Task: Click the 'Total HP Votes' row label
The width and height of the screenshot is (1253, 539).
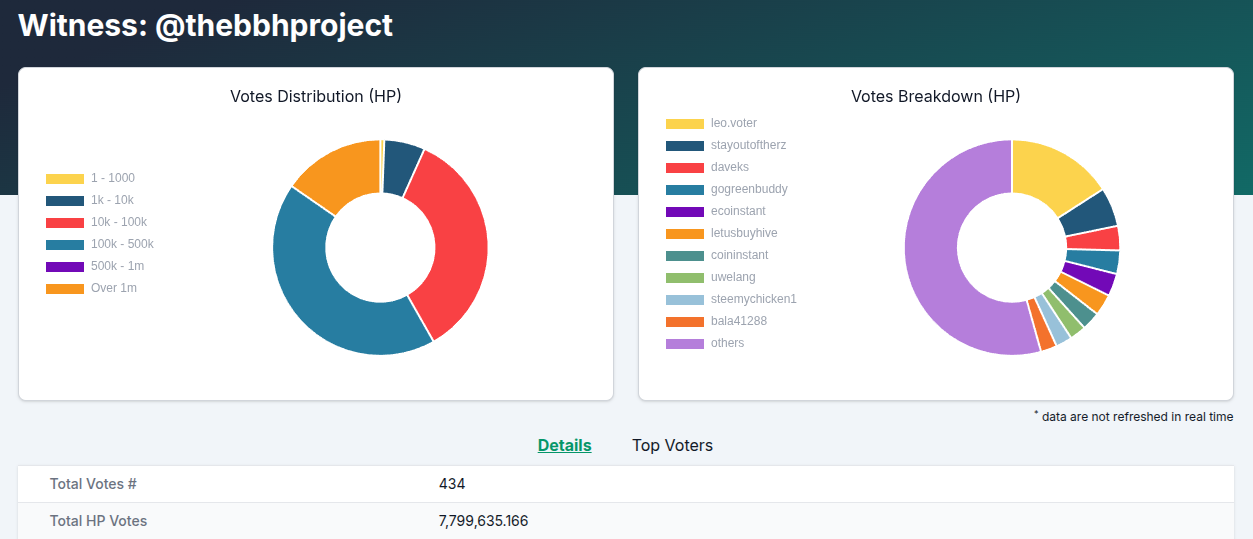Action: coord(98,521)
